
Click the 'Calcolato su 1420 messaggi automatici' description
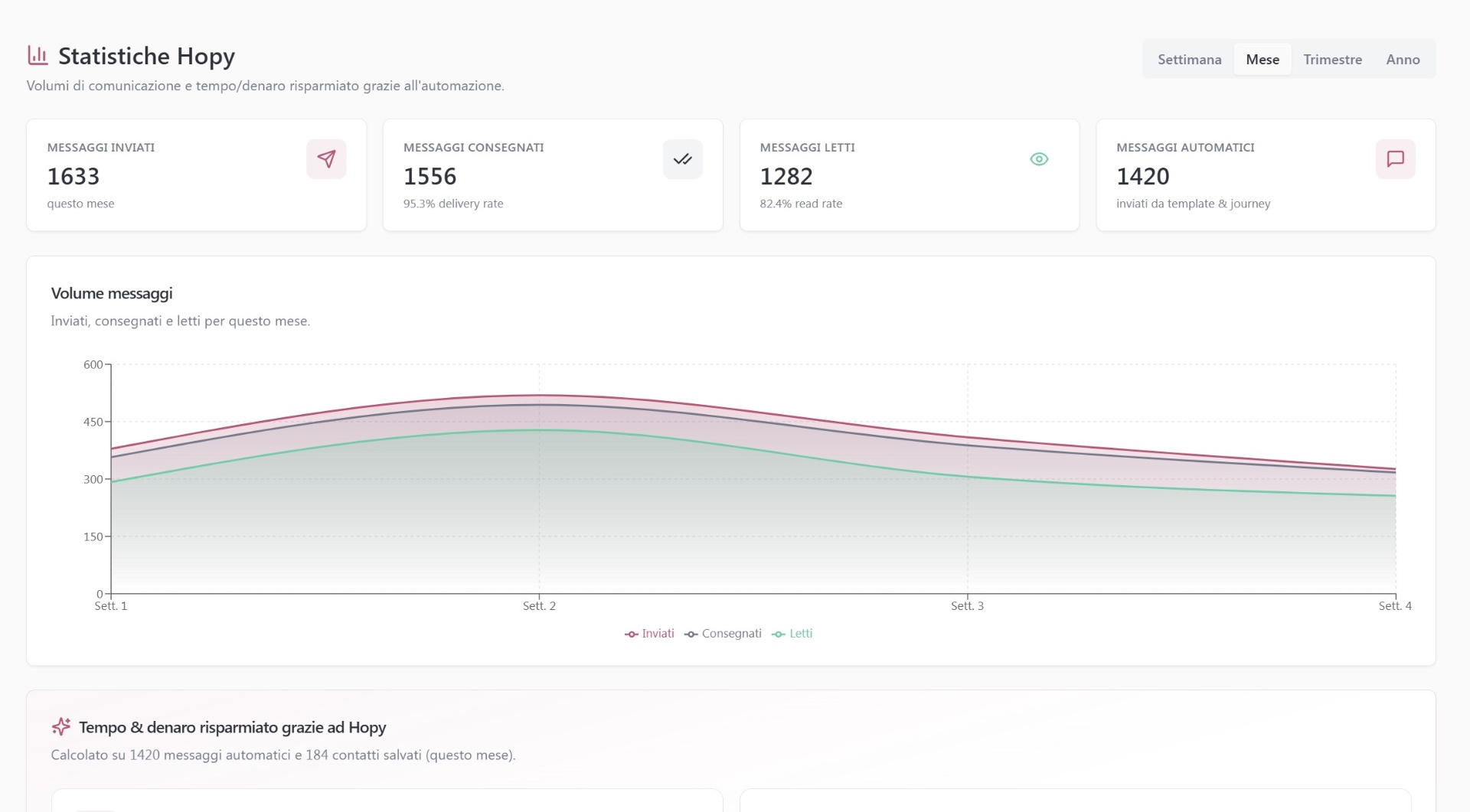point(283,755)
